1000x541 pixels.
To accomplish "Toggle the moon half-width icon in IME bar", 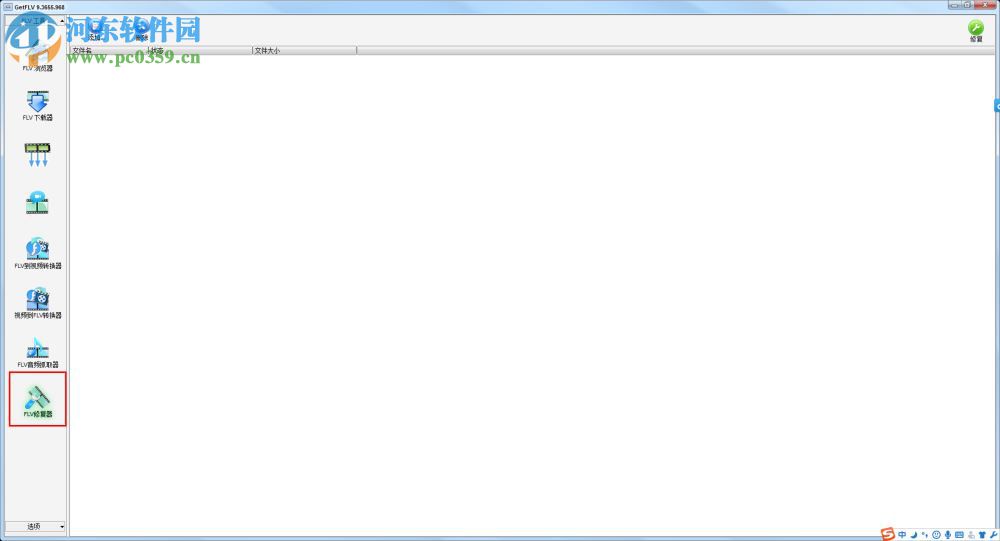I will click(x=913, y=535).
